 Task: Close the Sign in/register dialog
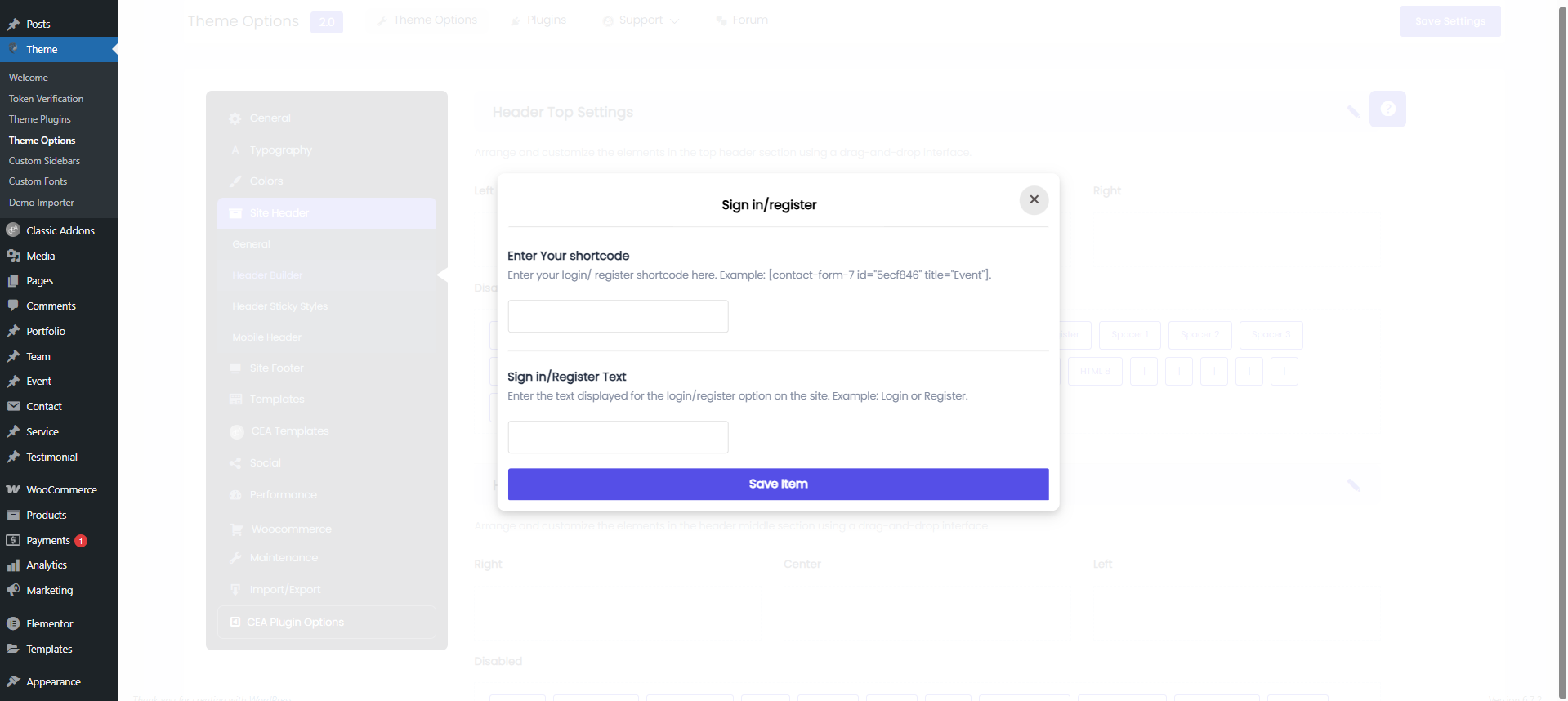click(x=1034, y=199)
